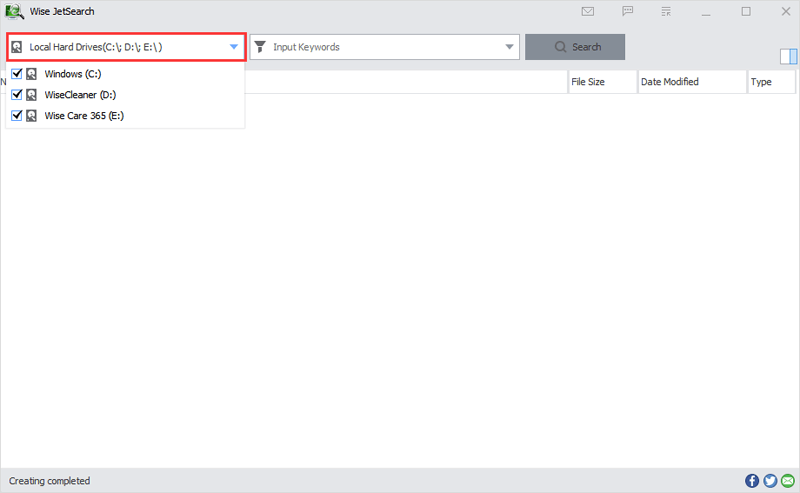The image size is (800, 493).
Task: Click the drive icon in the Local Hard Drives selector
Action: [x=17, y=47]
